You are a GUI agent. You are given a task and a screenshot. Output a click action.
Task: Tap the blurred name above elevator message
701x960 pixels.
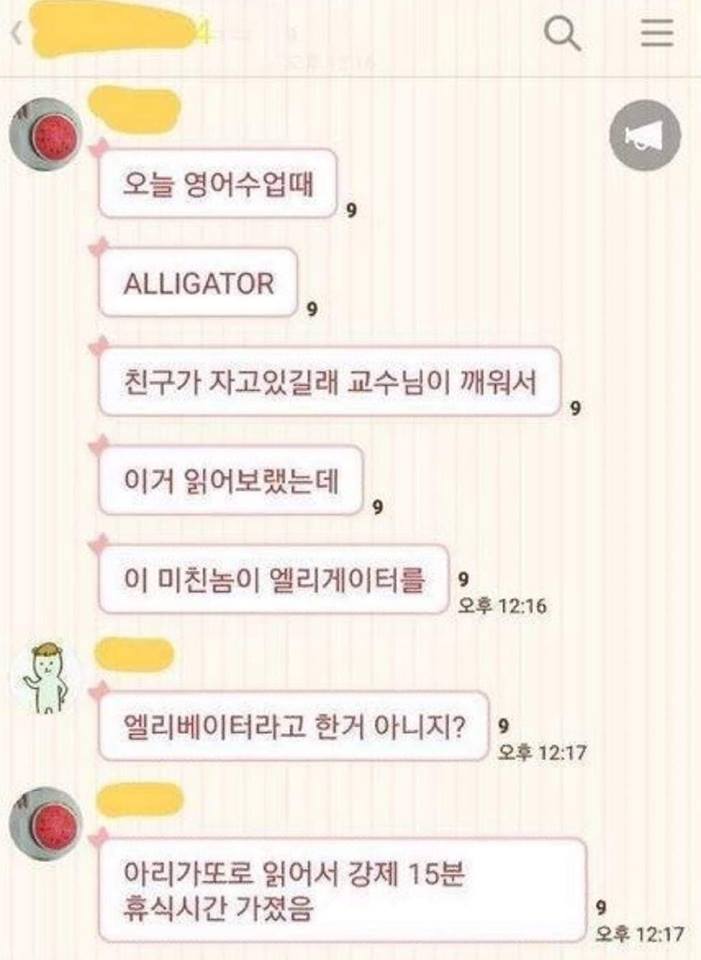(134, 654)
